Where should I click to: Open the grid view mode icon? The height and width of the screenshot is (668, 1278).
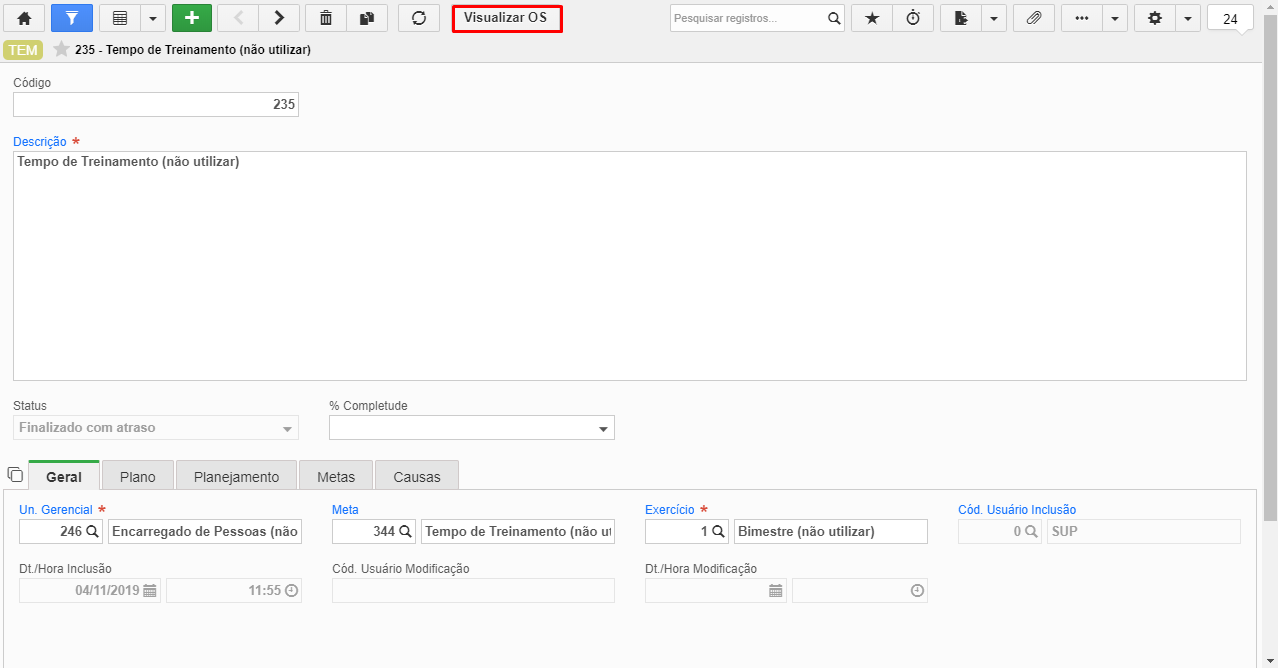(x=119, y=18)
